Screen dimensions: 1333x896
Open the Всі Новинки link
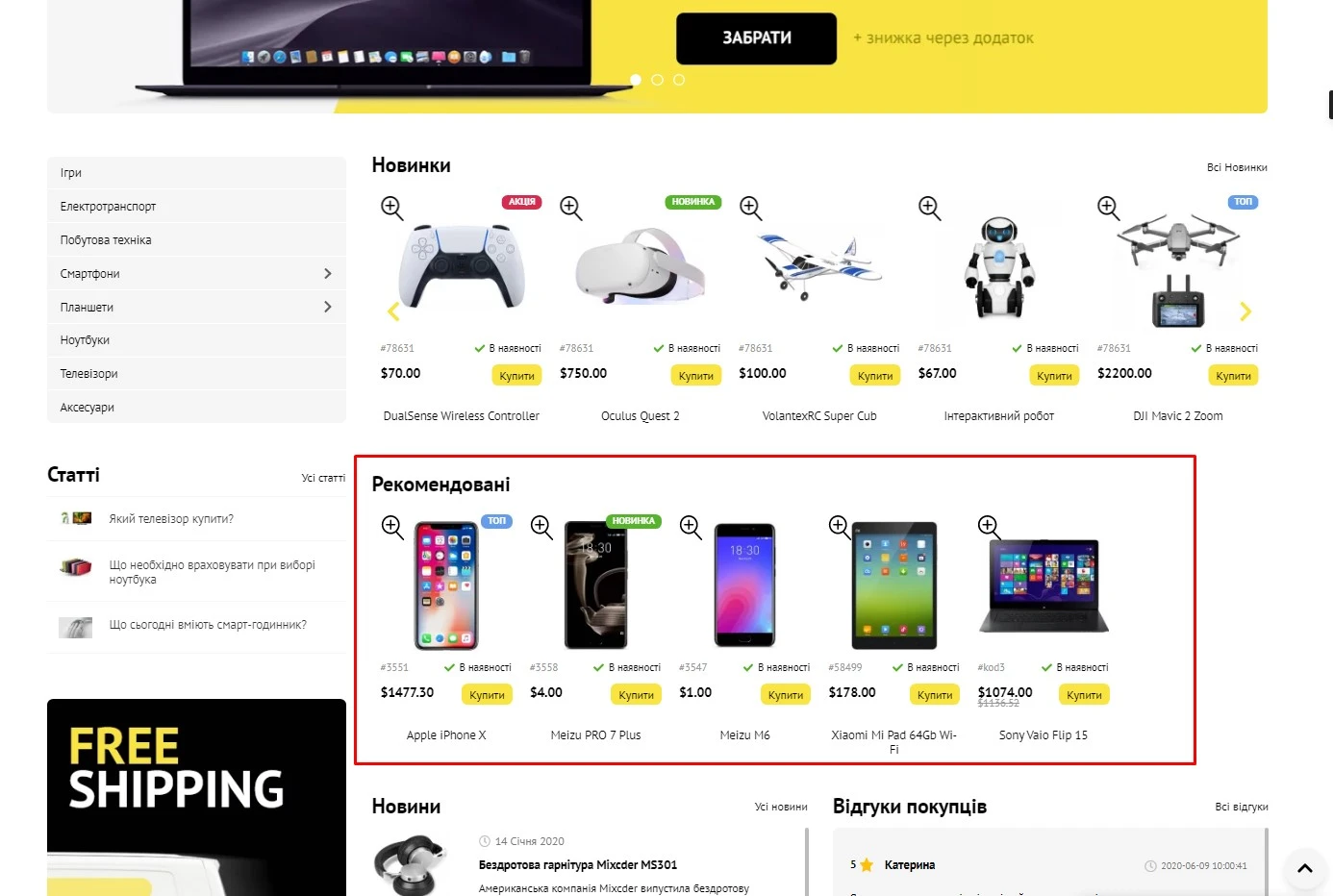coord(1237,167)
